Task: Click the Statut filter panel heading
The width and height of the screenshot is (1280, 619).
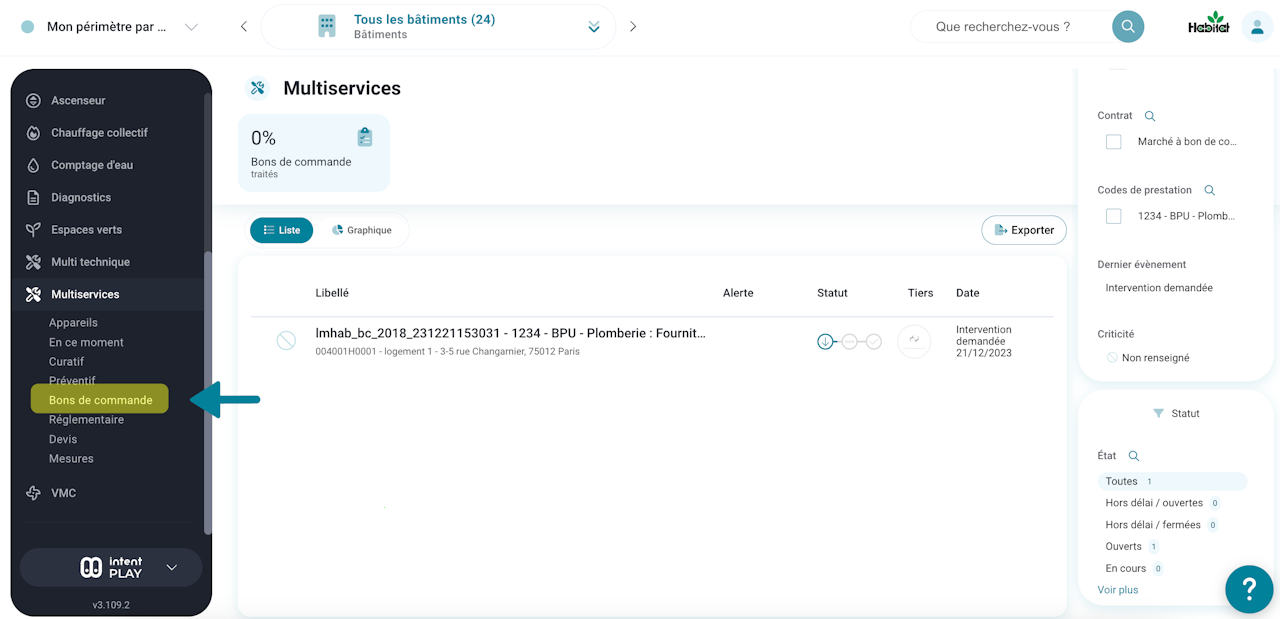Action: coord(1176,413)
